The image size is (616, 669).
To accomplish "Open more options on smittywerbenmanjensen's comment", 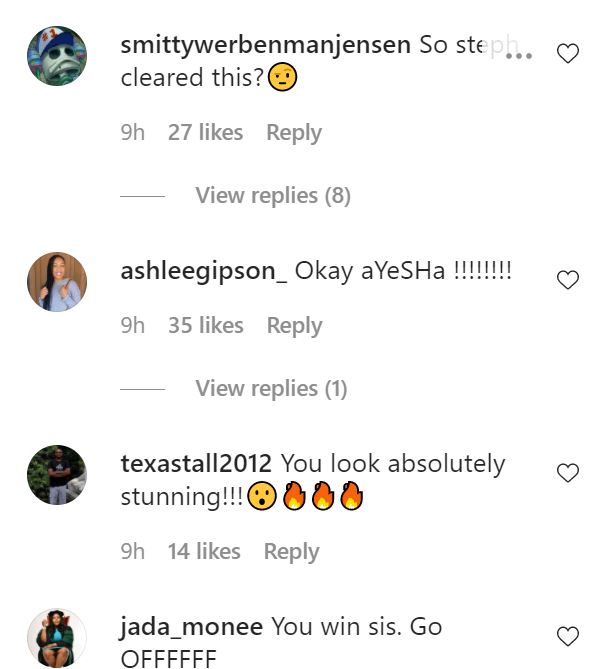I will (519, 55).
